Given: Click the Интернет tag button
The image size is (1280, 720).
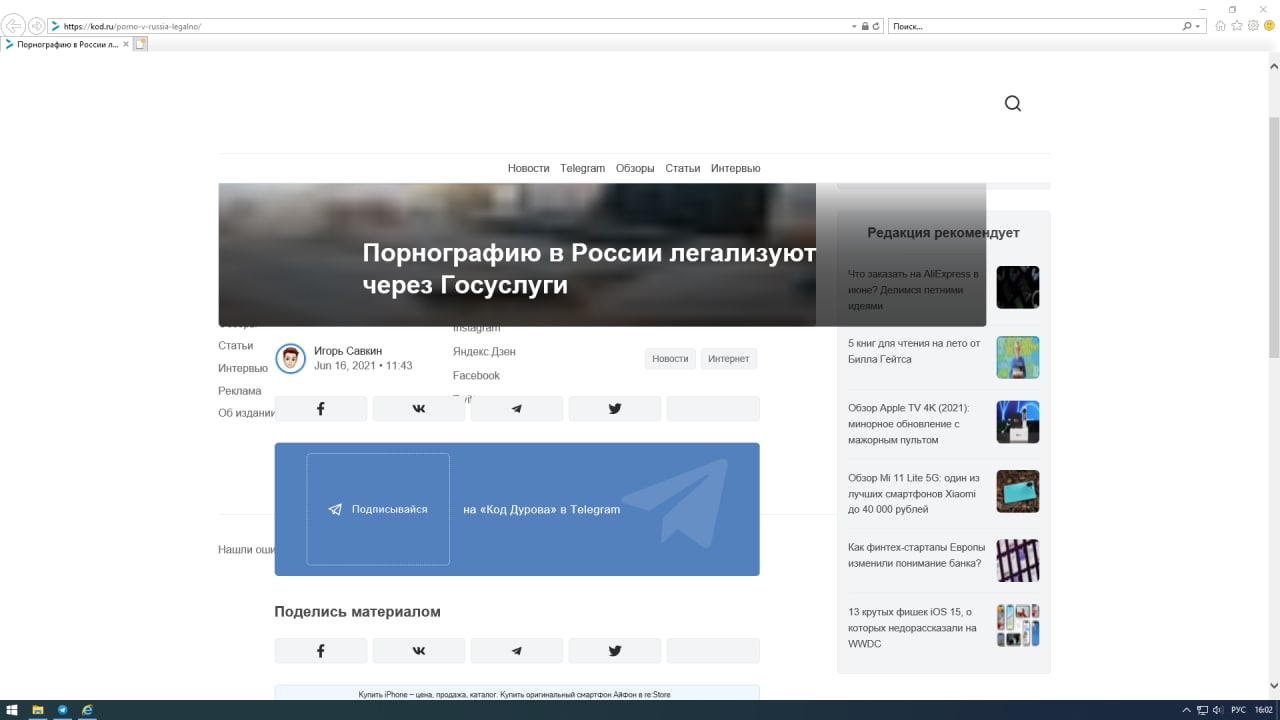Looking at the screenshot, I should (x=728, y=358).
